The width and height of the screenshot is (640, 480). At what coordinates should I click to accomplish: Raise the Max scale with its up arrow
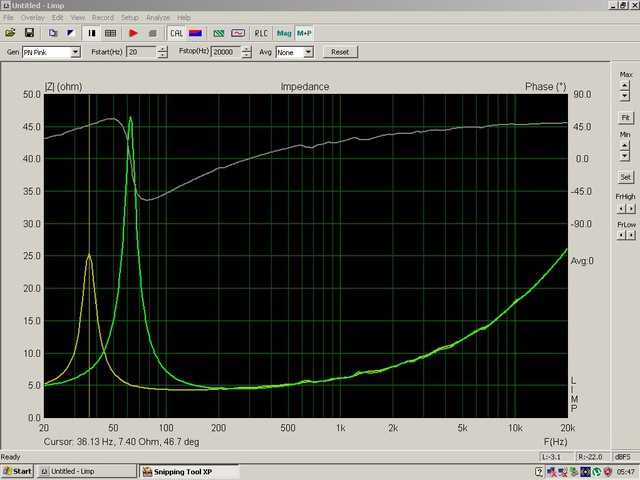624,86
